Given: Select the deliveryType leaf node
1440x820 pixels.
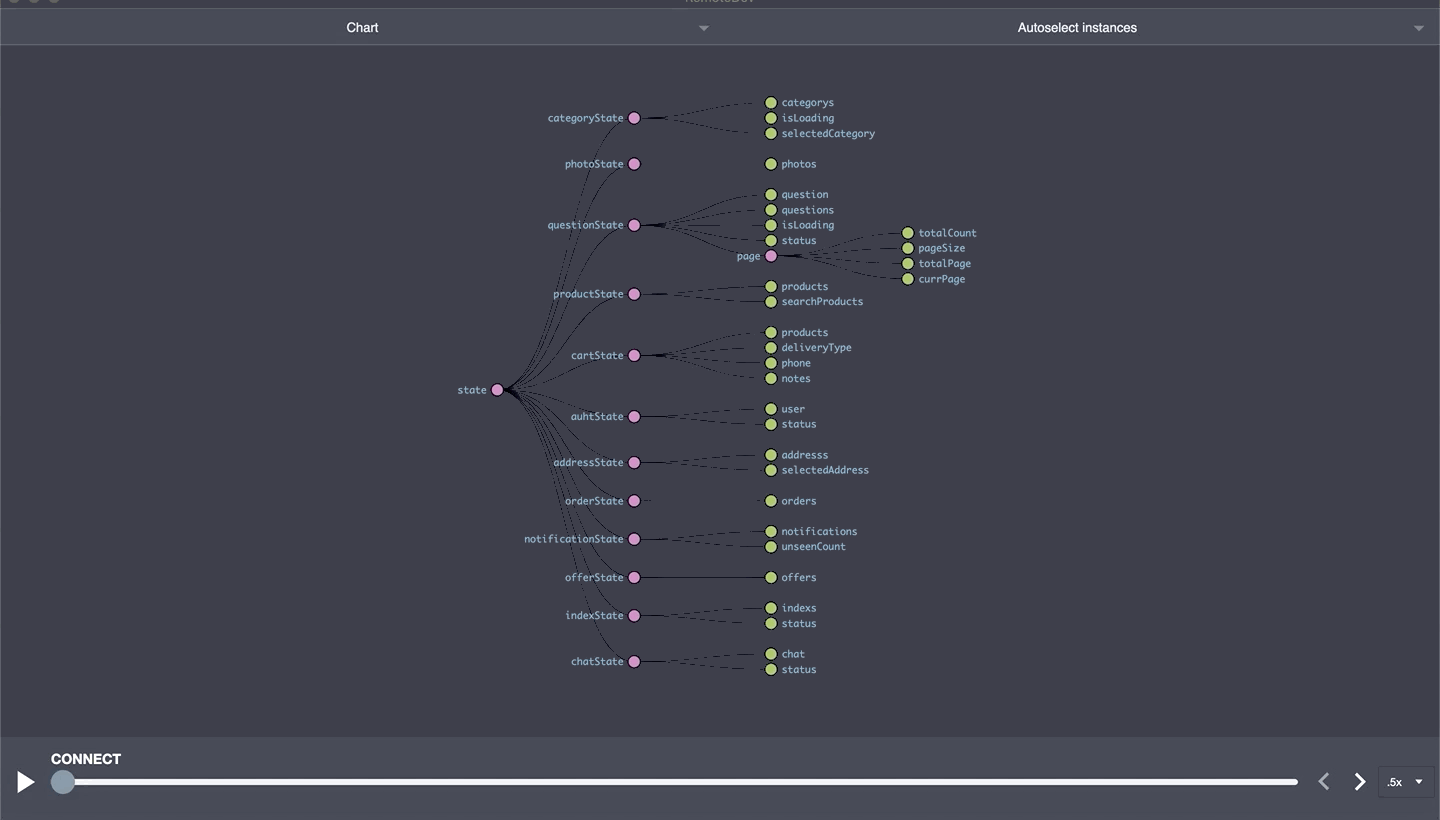Looking at the screenshot, I should click(x=771, y=347).
